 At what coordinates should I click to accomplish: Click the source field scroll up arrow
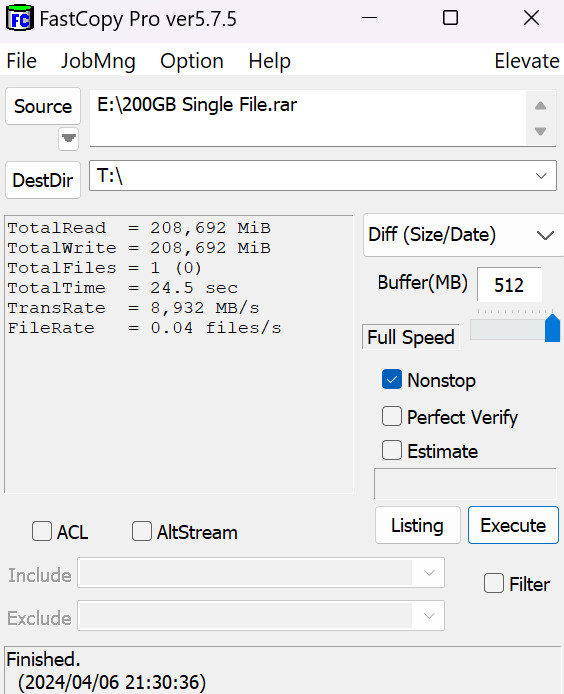pos(540,106)
